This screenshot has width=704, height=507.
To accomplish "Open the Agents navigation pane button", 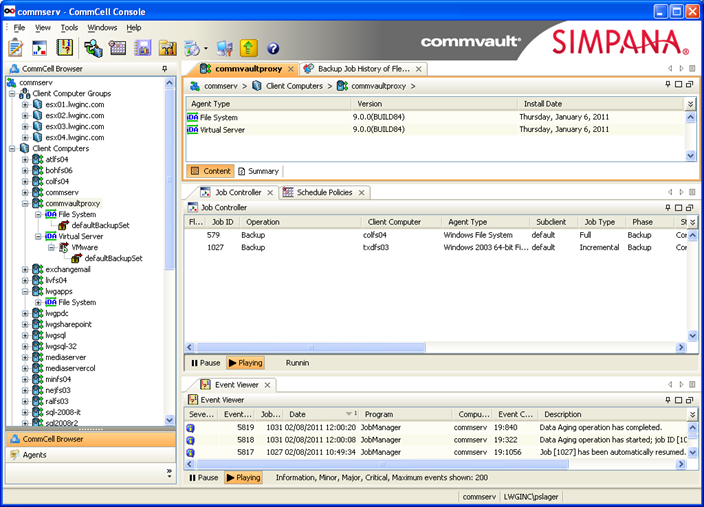I will [x=90, y=455].
